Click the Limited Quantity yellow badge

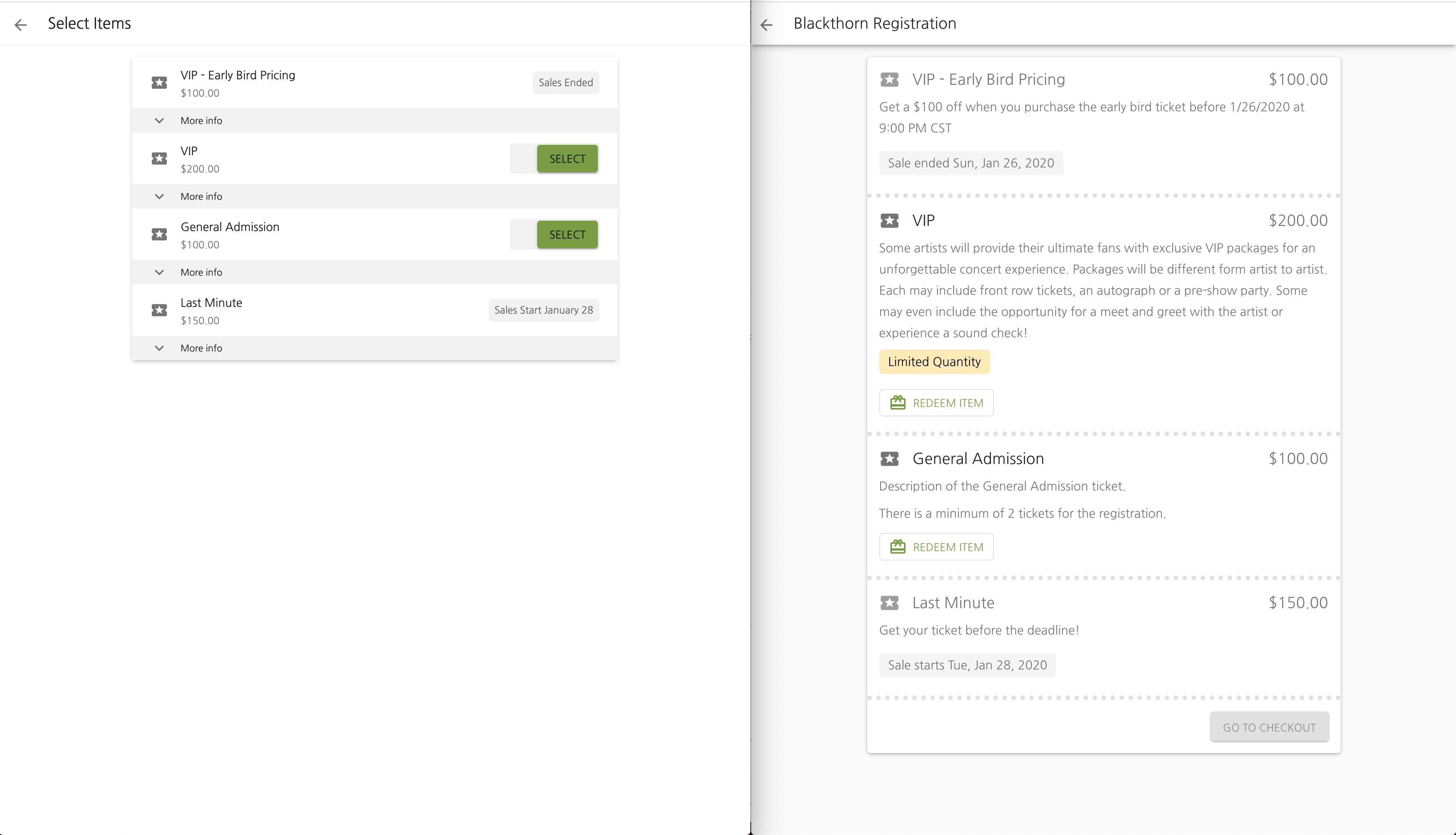click(934, 362)
